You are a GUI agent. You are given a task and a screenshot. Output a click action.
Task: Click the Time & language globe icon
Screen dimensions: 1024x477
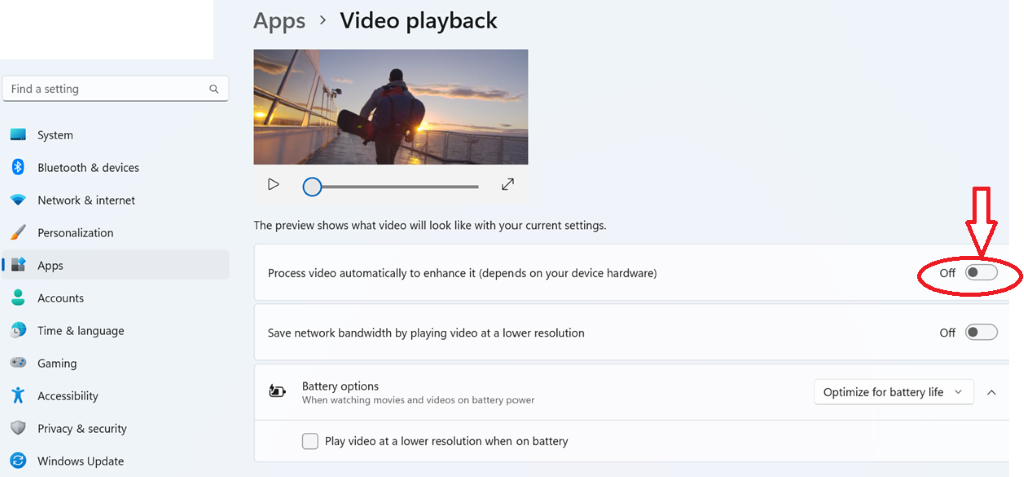click(x=18, y=331)
